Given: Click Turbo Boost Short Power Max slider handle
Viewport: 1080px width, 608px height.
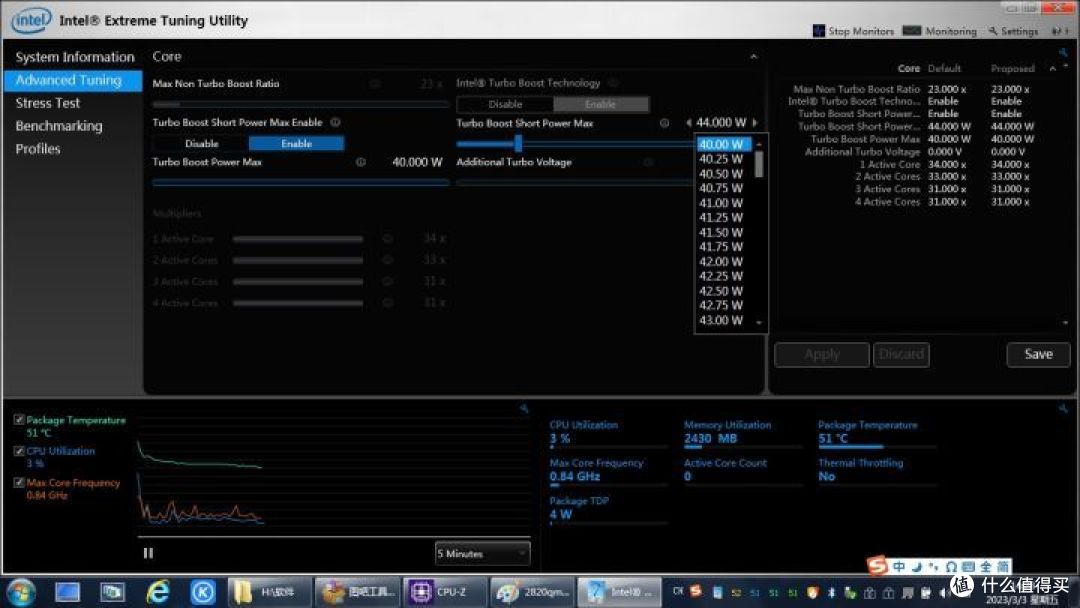Looking at the screenshot, I should (518, 143).
